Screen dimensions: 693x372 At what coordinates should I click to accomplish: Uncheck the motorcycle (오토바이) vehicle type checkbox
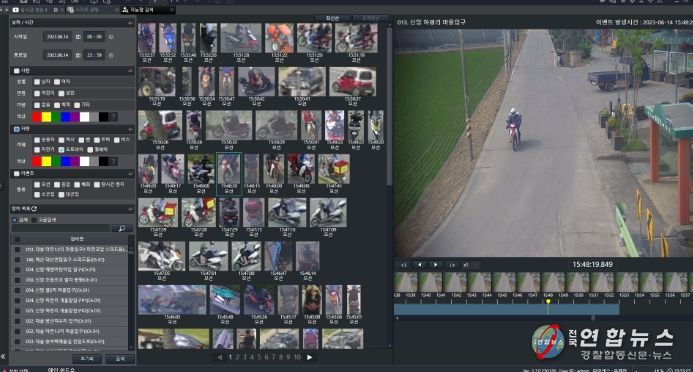tap(61, 150)
